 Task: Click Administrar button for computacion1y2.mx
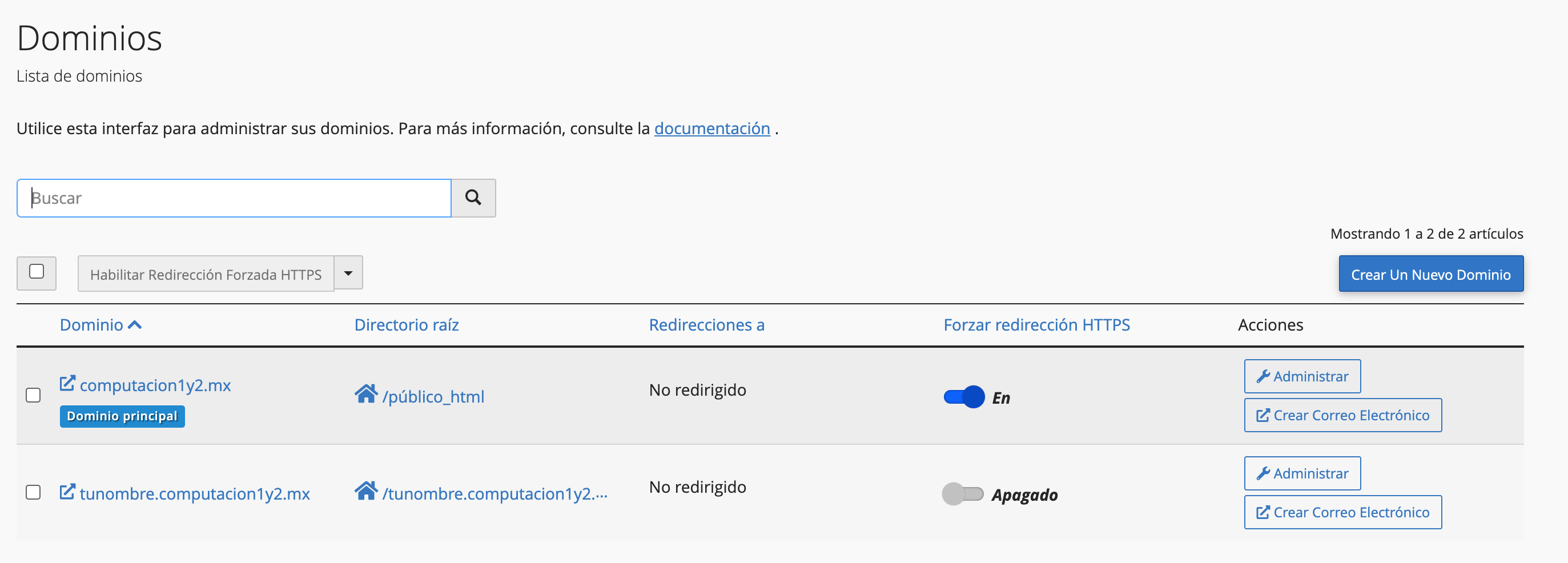pyautogui.click(x=1302, y=376)
